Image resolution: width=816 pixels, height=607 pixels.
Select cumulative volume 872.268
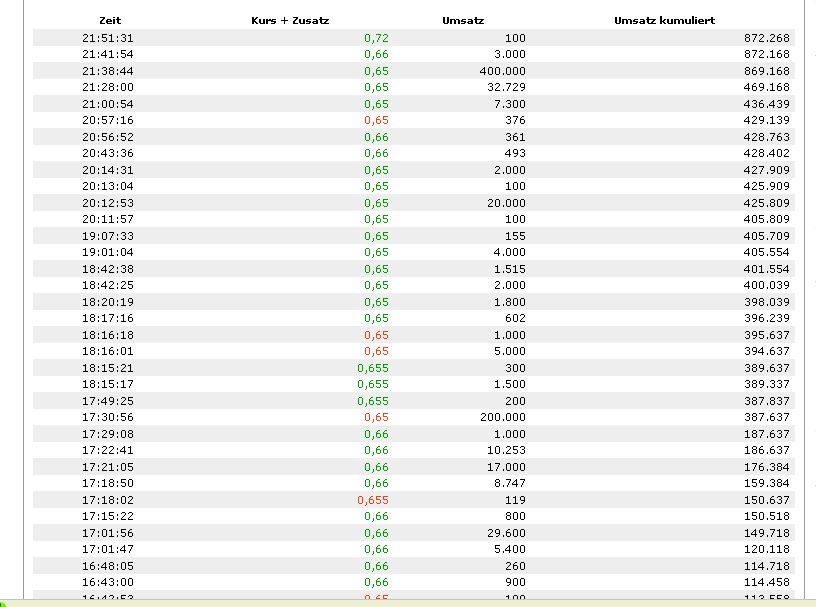767,38
